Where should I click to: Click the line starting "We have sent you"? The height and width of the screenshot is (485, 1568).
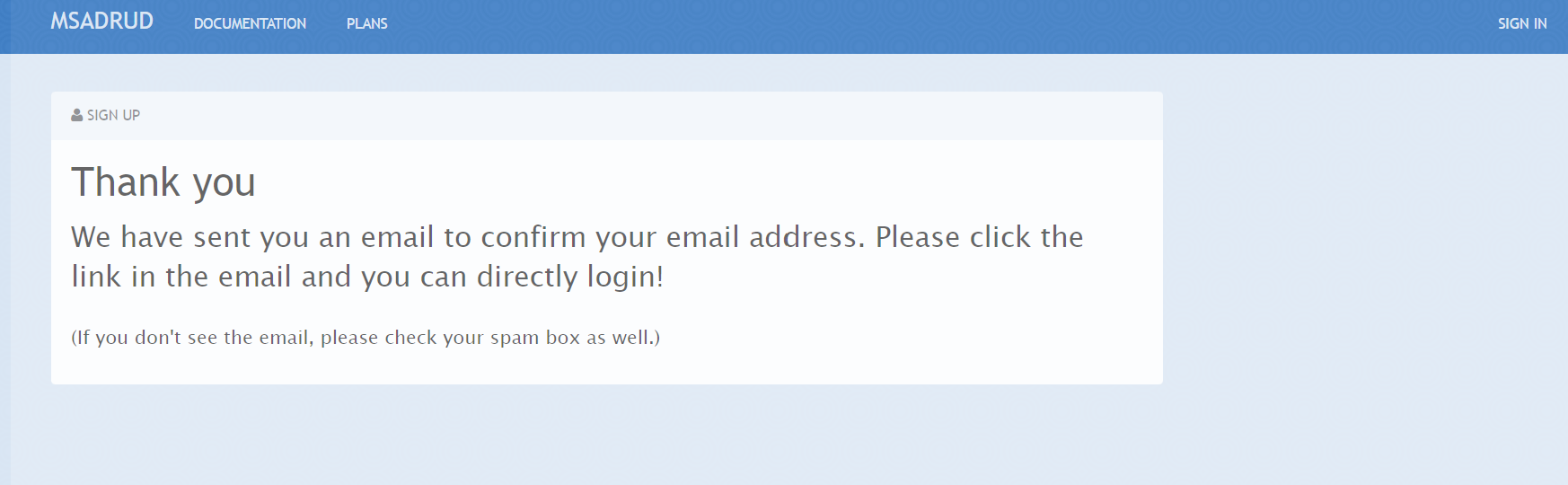tap(577, 237)
